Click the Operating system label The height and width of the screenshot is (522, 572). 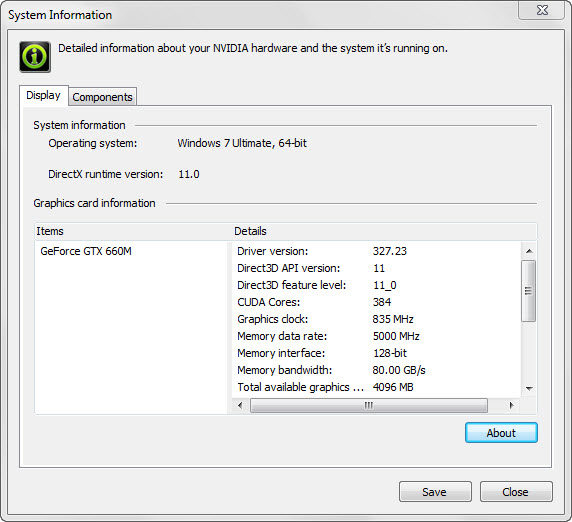point(93,143)
